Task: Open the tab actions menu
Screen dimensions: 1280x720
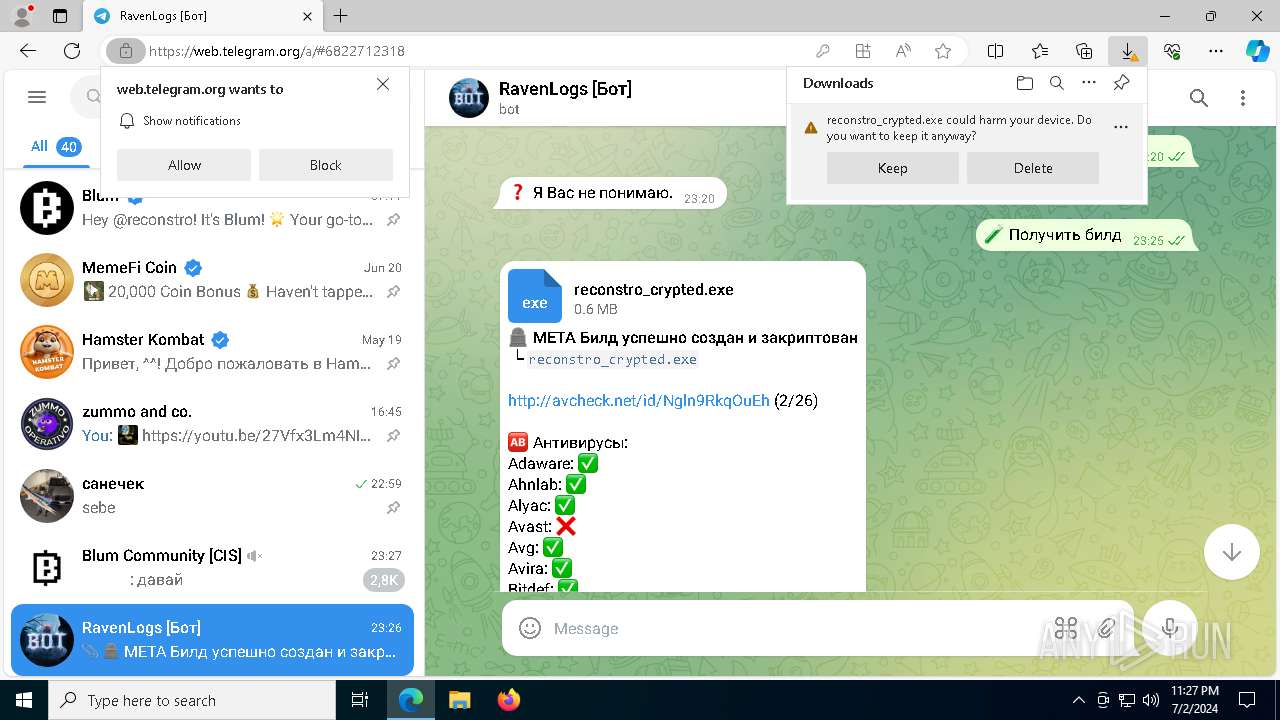Action: [60, 16]
